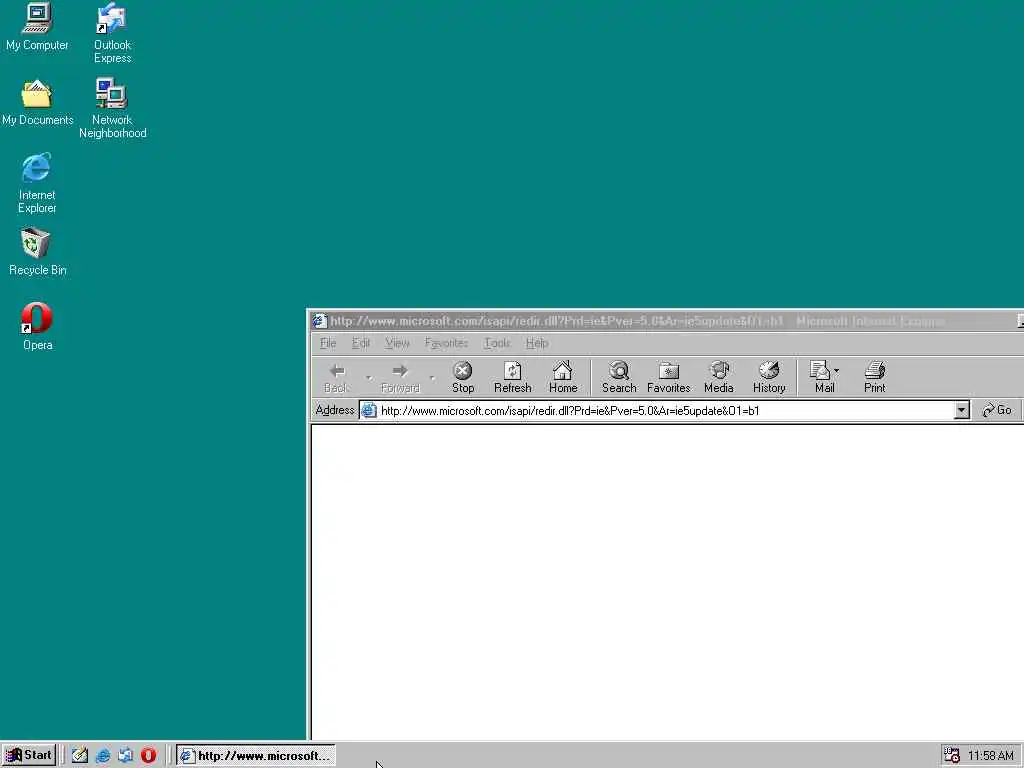Click the Internet Explorer window title bar

pos(666,321)
